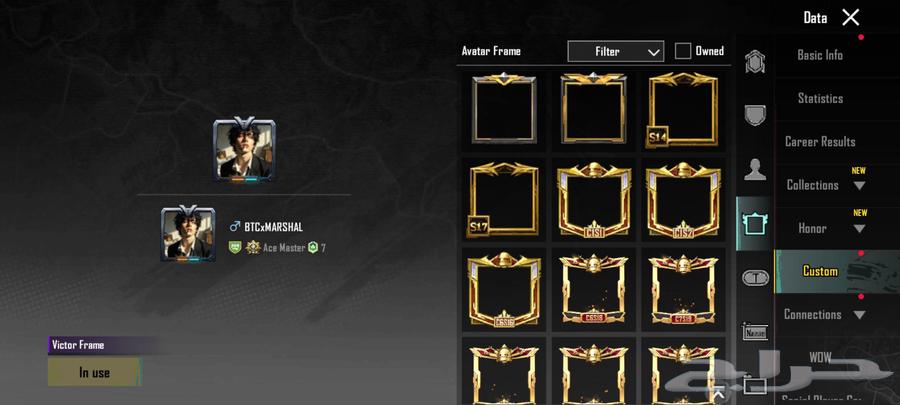Open the avatar silhouette customization icon
This screenshot has height=405, width=900.
(755, 169)
